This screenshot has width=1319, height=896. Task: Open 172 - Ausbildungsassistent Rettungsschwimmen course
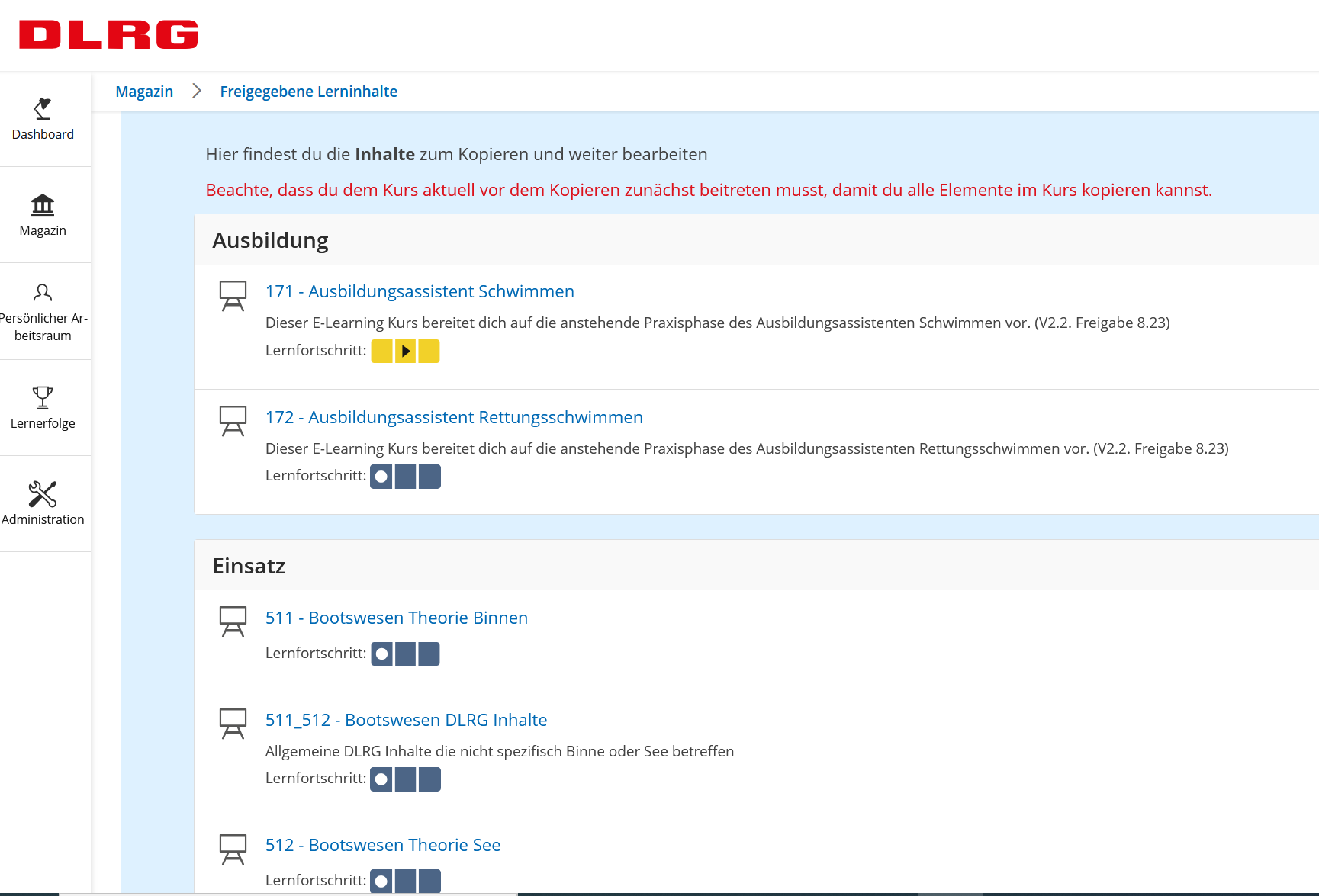[x=454, y=417]
